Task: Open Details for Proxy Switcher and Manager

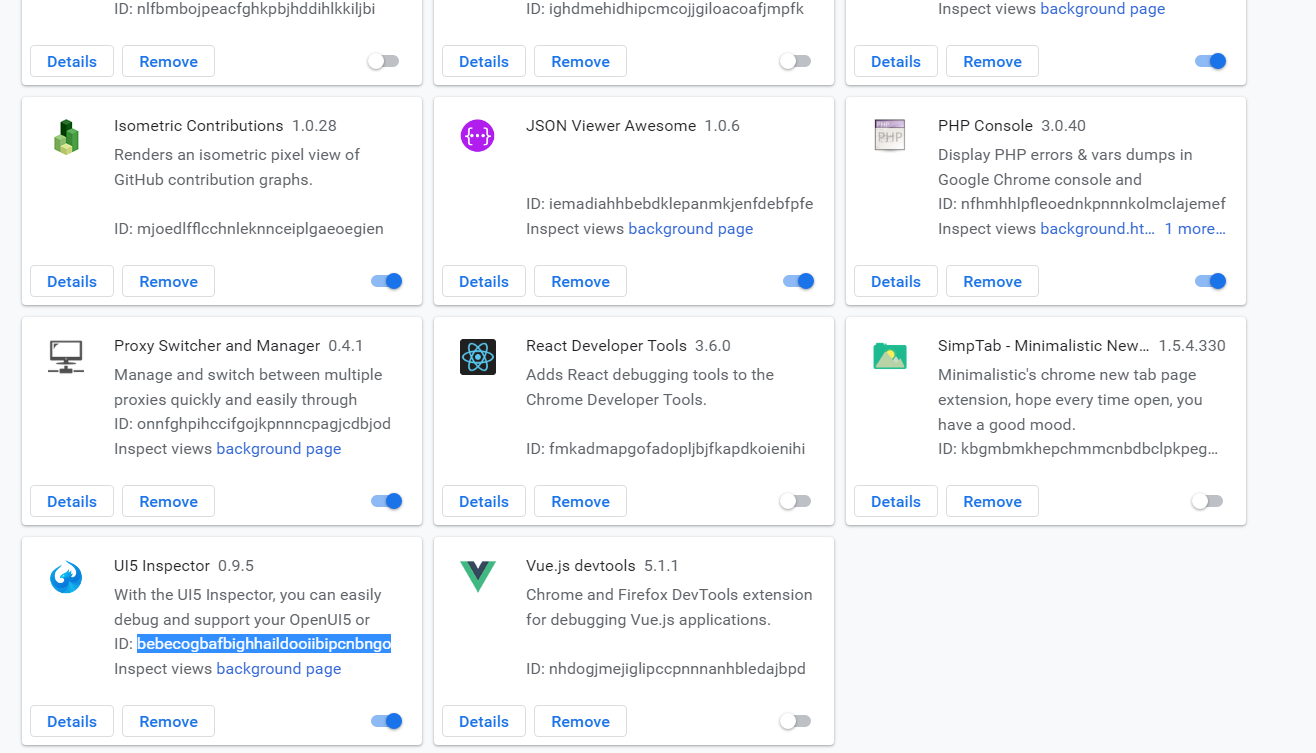Action: tap(72, 501)
